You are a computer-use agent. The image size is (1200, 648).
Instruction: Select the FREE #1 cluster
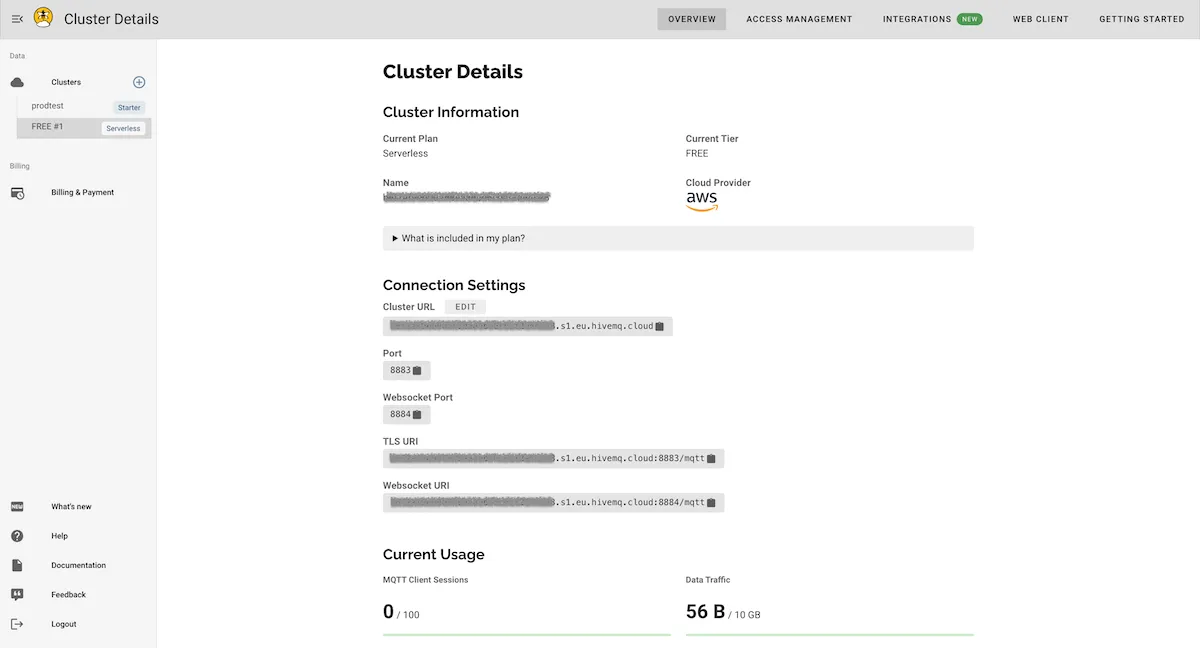pyautogui.click(x=84, y=127)
